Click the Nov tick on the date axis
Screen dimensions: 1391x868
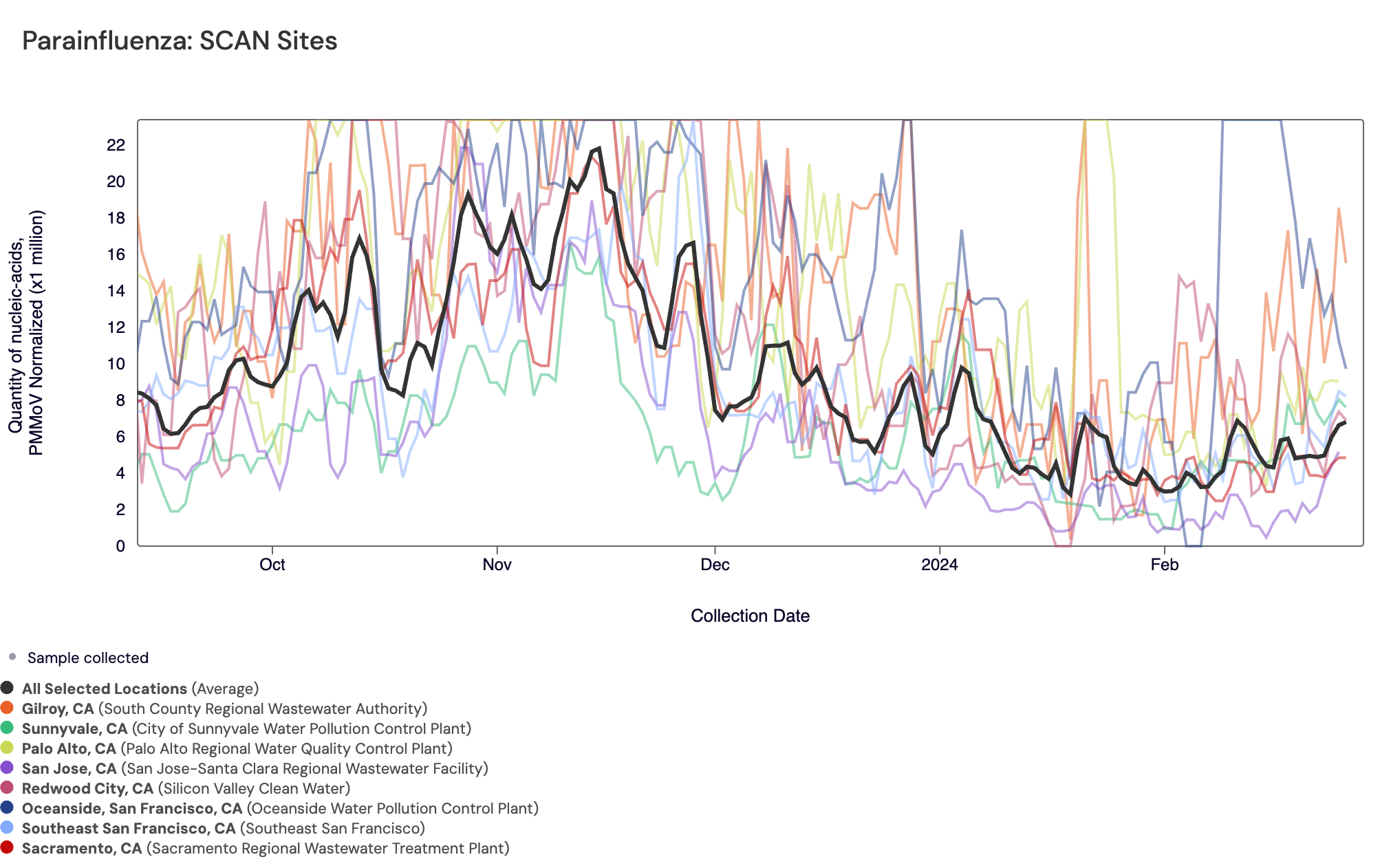coord(497,565)
